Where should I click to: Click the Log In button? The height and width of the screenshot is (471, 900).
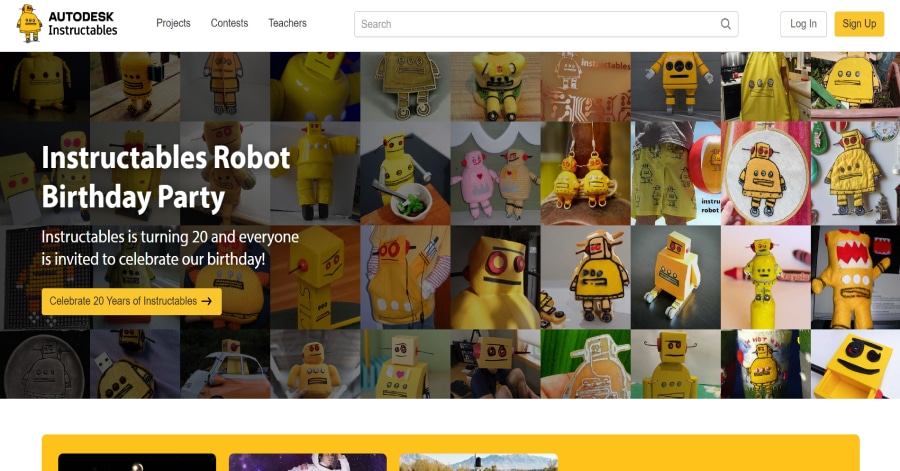[x=803, y=24]
